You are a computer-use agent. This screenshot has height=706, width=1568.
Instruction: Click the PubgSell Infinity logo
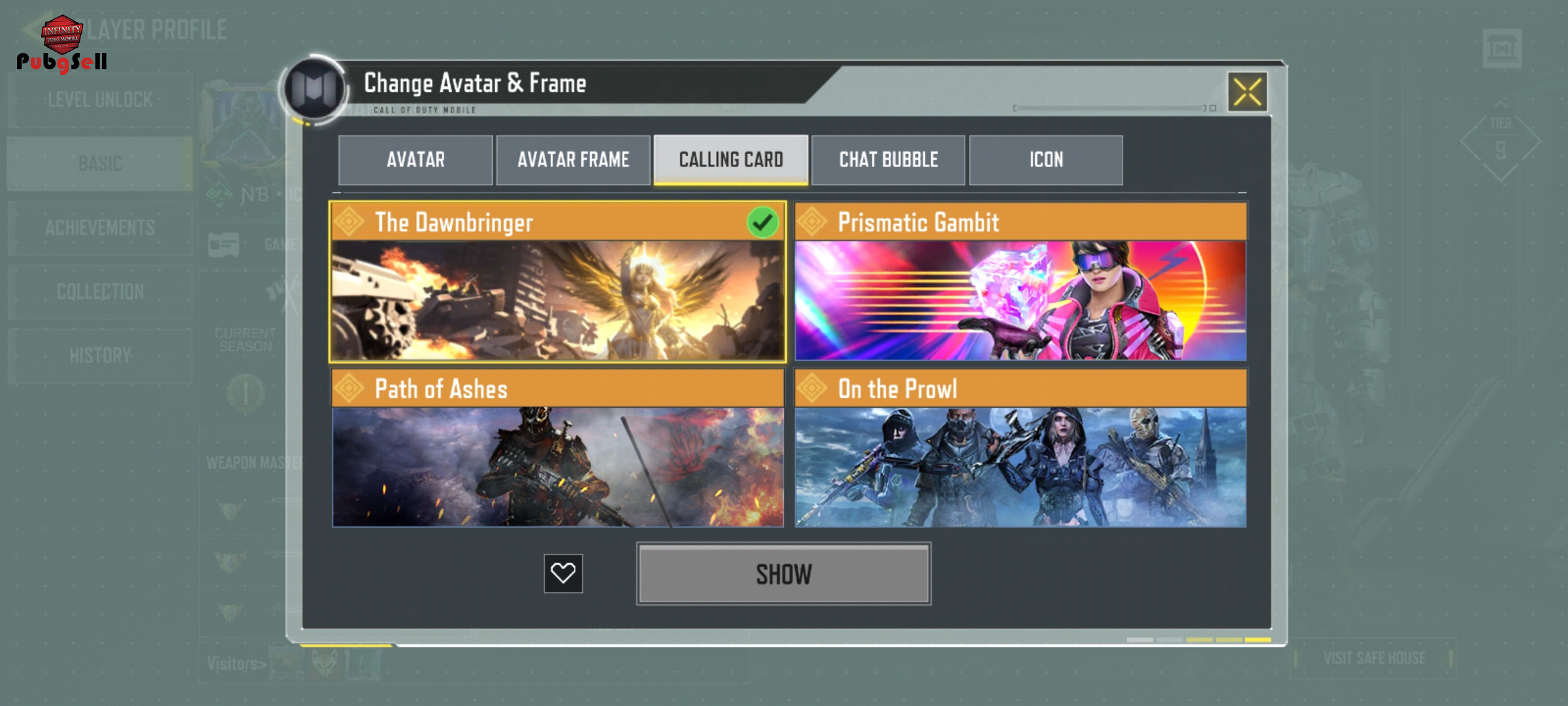(x=62, y=44)
